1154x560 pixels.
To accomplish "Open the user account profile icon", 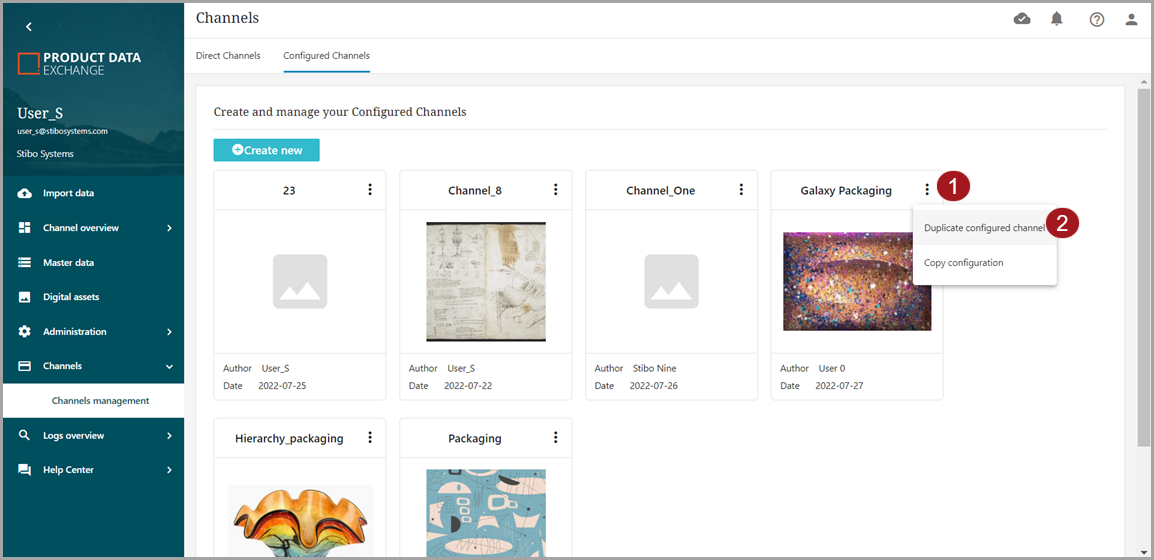I will (1131, 19).
